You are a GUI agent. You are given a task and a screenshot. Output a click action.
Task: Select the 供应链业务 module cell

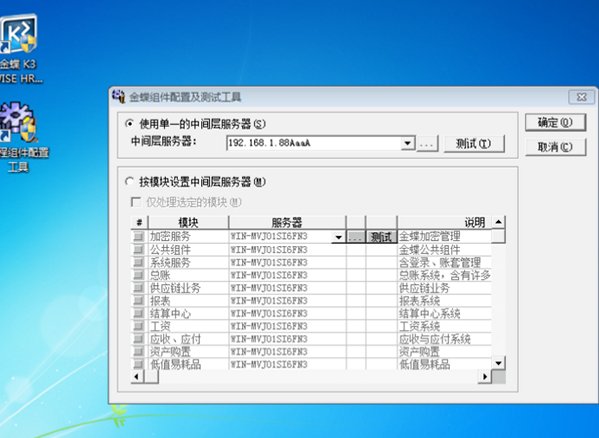point(188,288)
